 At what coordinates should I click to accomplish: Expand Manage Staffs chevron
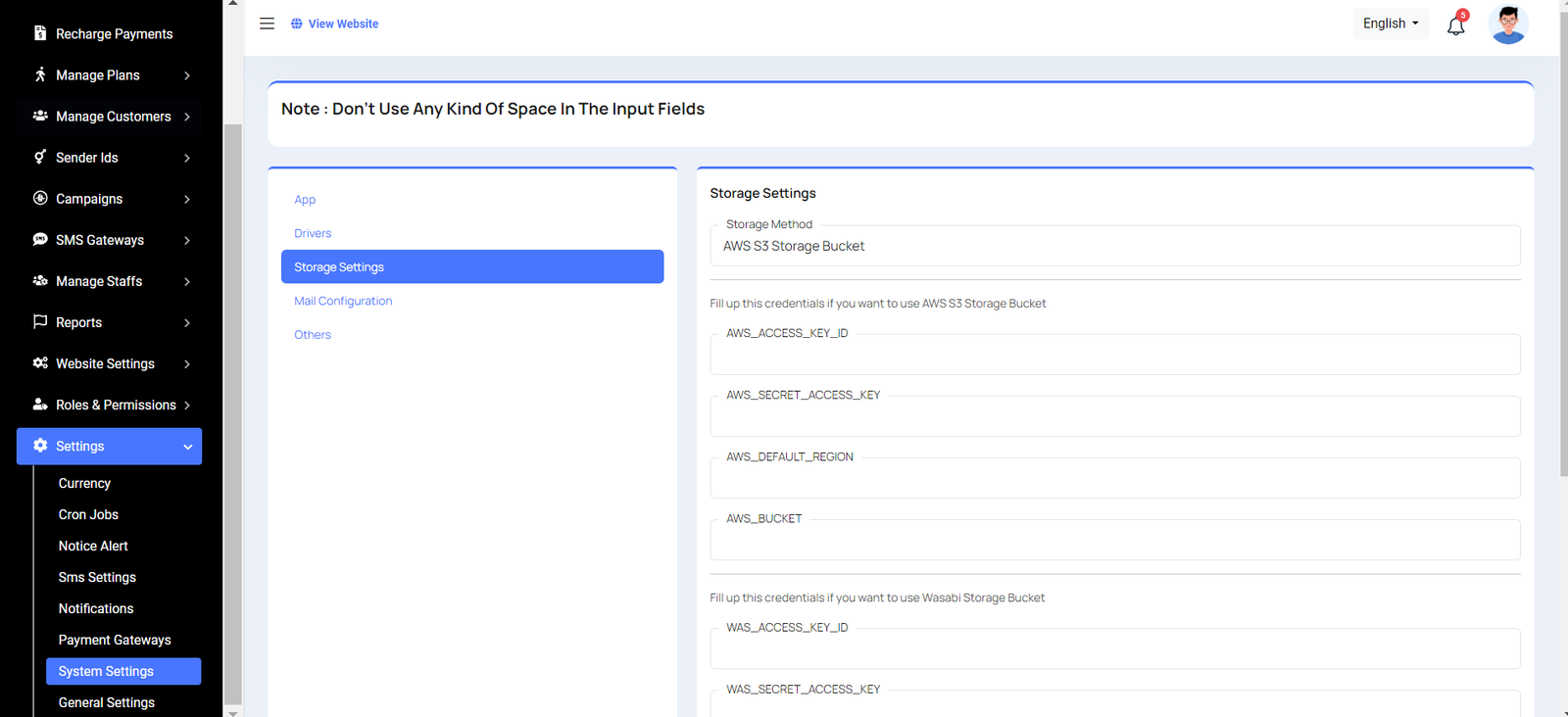click(187, 281)
